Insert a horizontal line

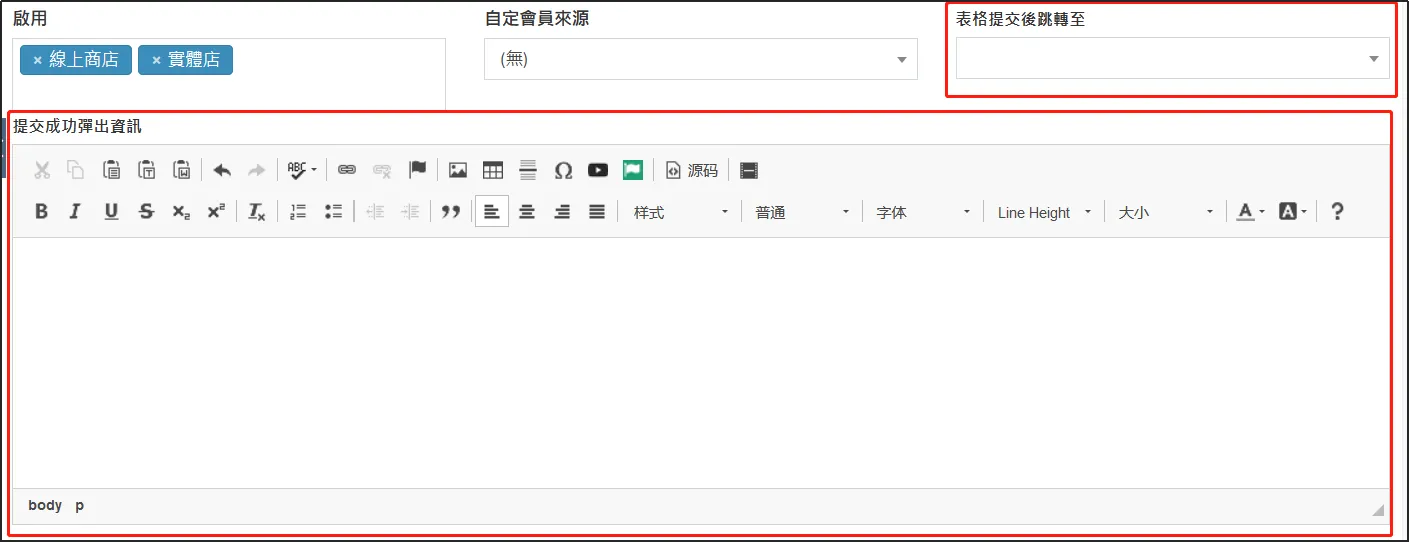point(528,170)
